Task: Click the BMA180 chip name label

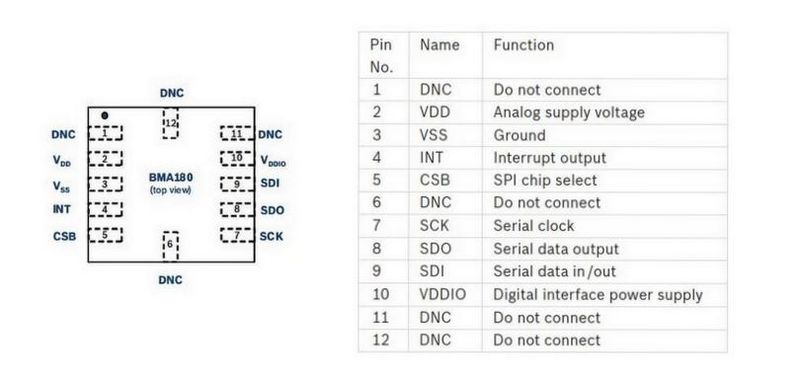Action: [x=170, y=178]
